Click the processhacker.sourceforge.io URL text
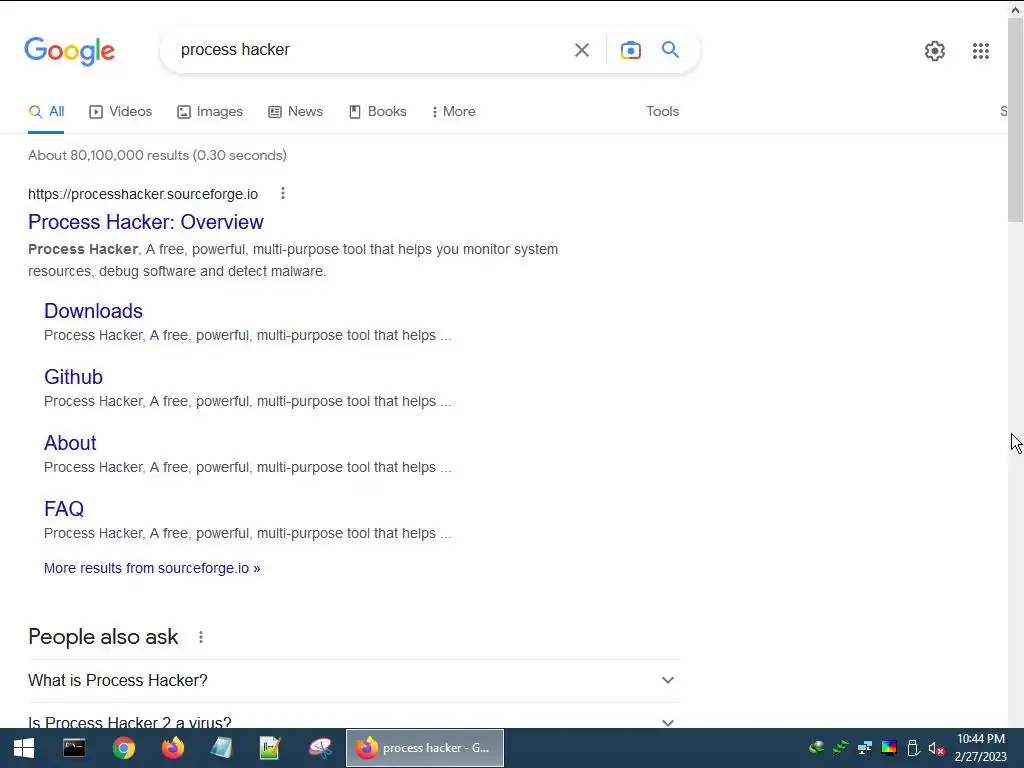The width and height of the screenshot is (1024, 768). tap(143, 194)
